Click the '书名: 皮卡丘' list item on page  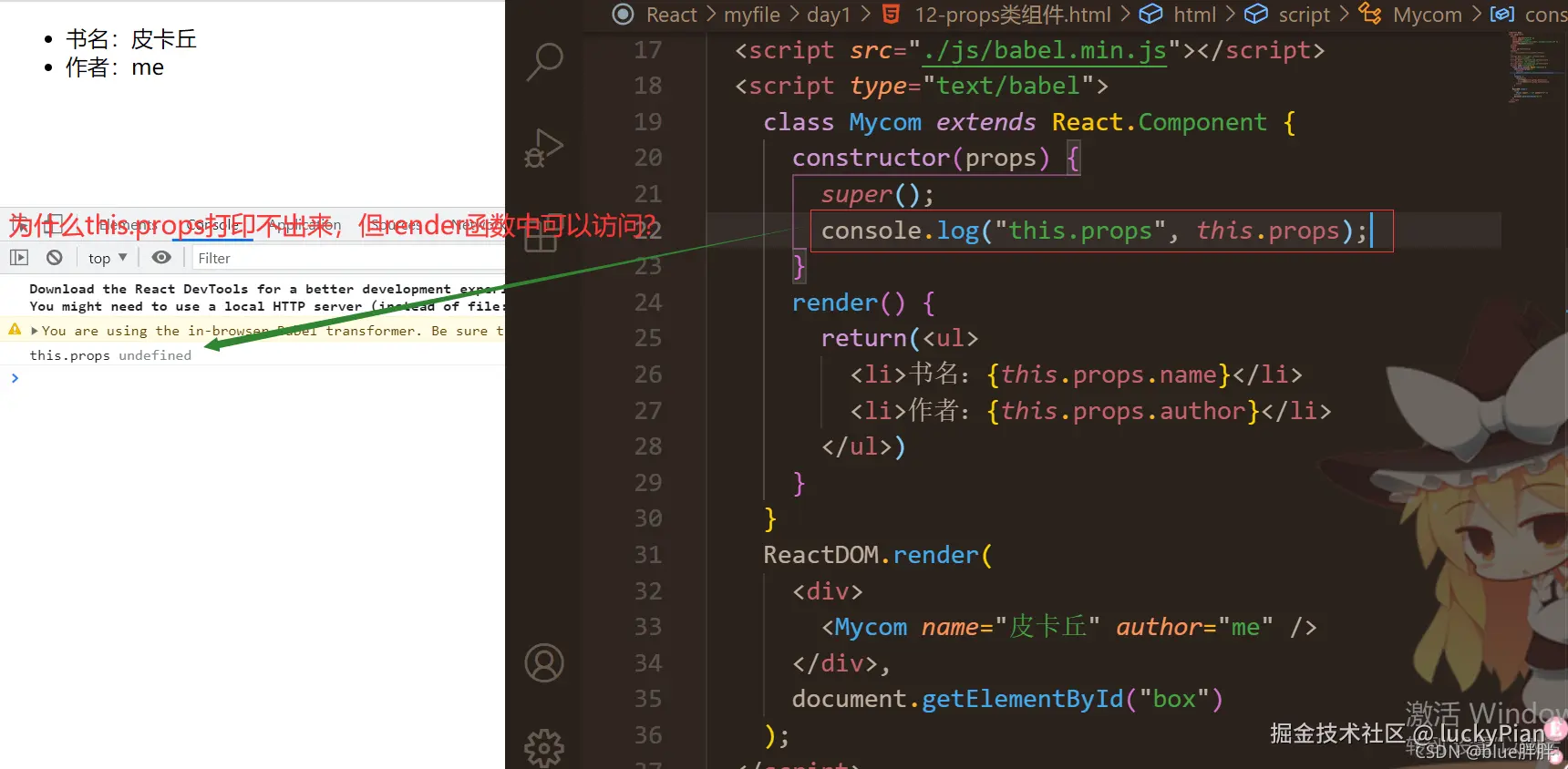click(130, 39)
